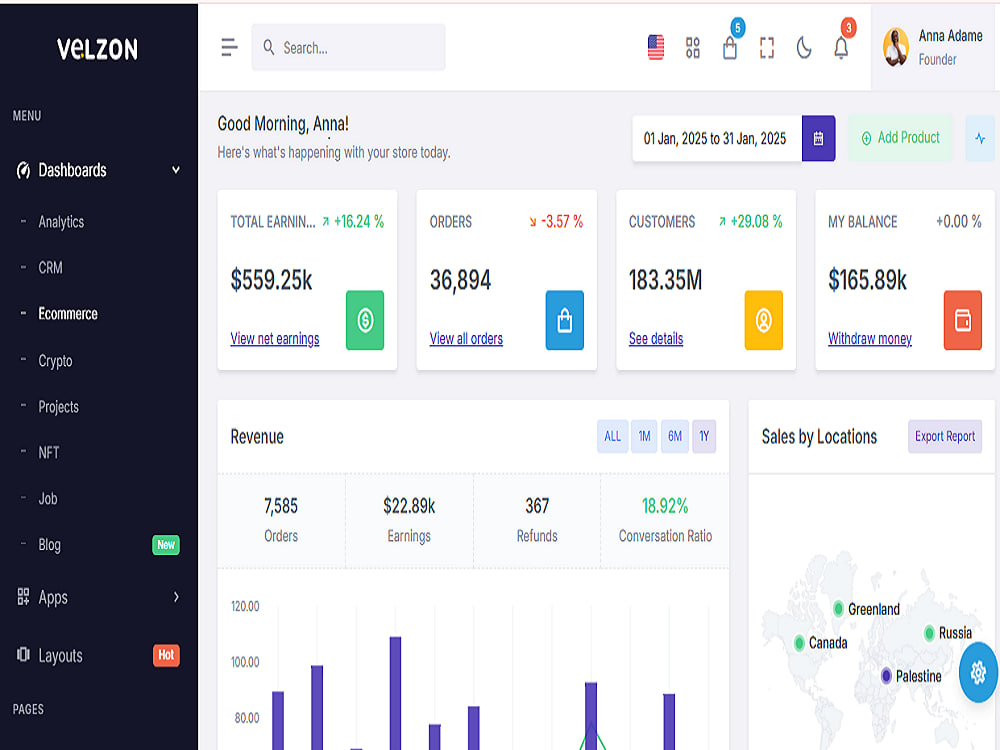
Task: Click the $165.89k balance value
Action: tap(867, 280)
